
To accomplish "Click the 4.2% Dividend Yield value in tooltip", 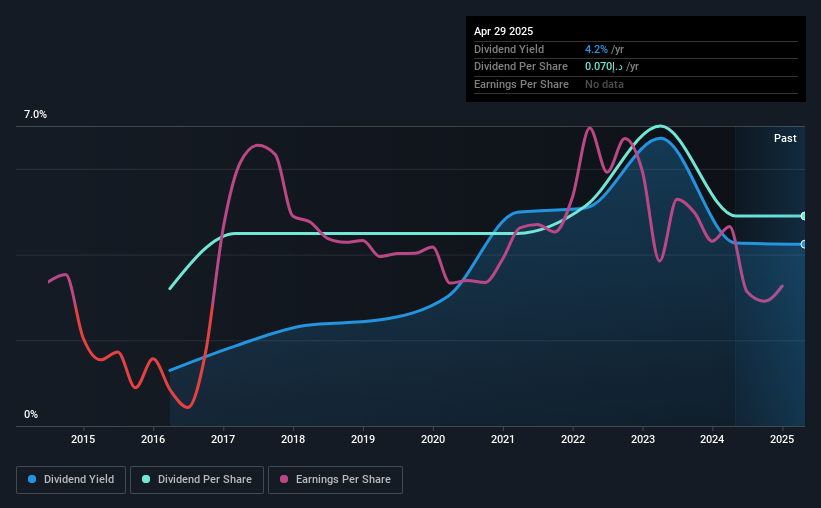I will point(596,49).
